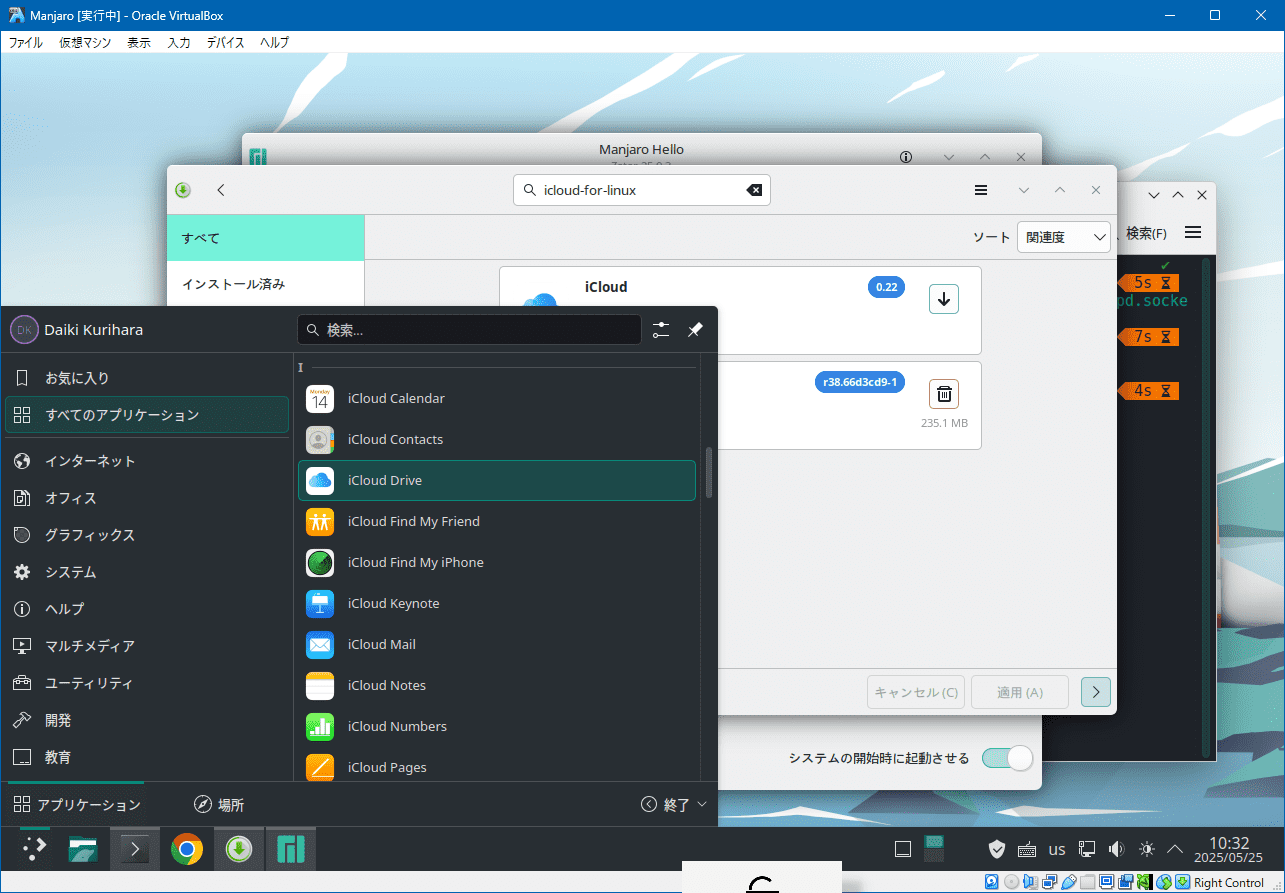Click the launcher search field
This screenshot has width=1285, height=893.
(469, 330)
